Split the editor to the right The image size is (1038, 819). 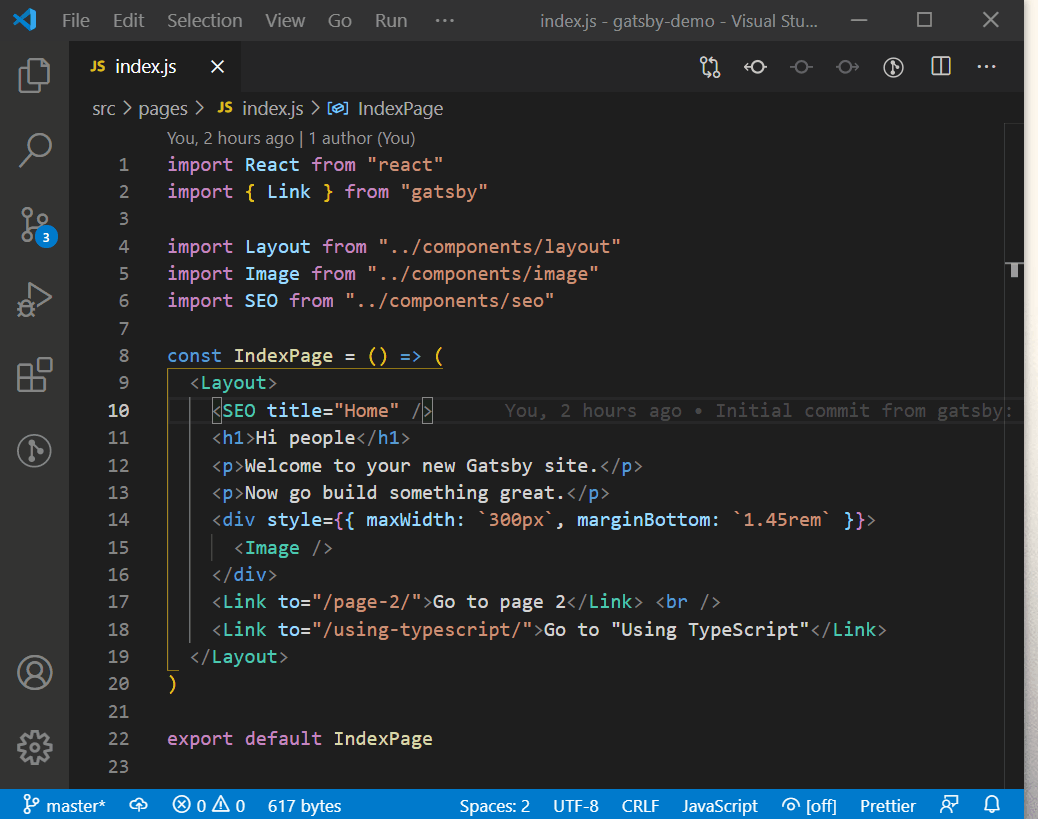[x=941, y=67]
